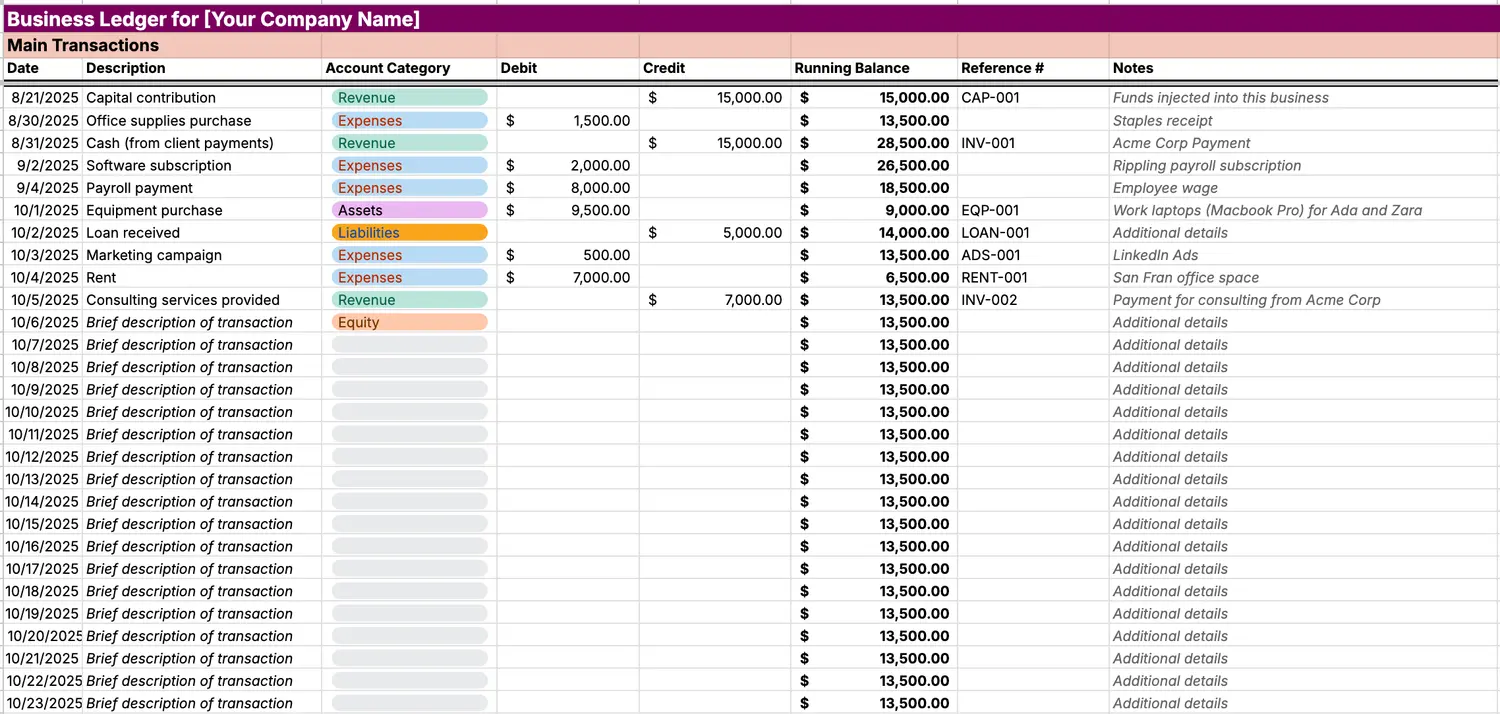Image resolution: width=1500 pixels, height=714 pixels.
Task: Open the Revenue dropdown for Consulting services provided
Action: coord(409,300)
